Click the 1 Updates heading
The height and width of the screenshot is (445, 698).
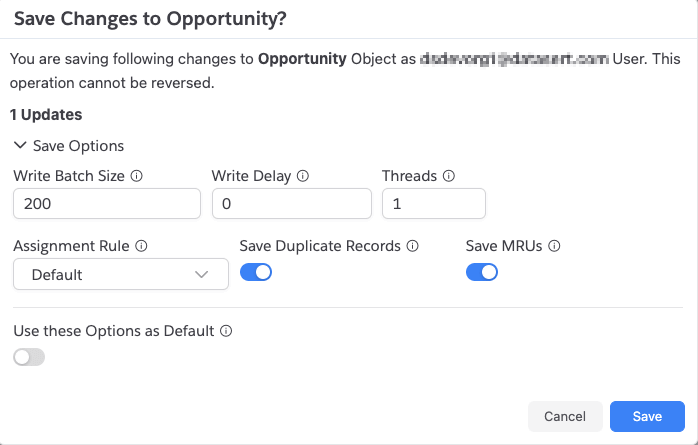click(46, 115)
